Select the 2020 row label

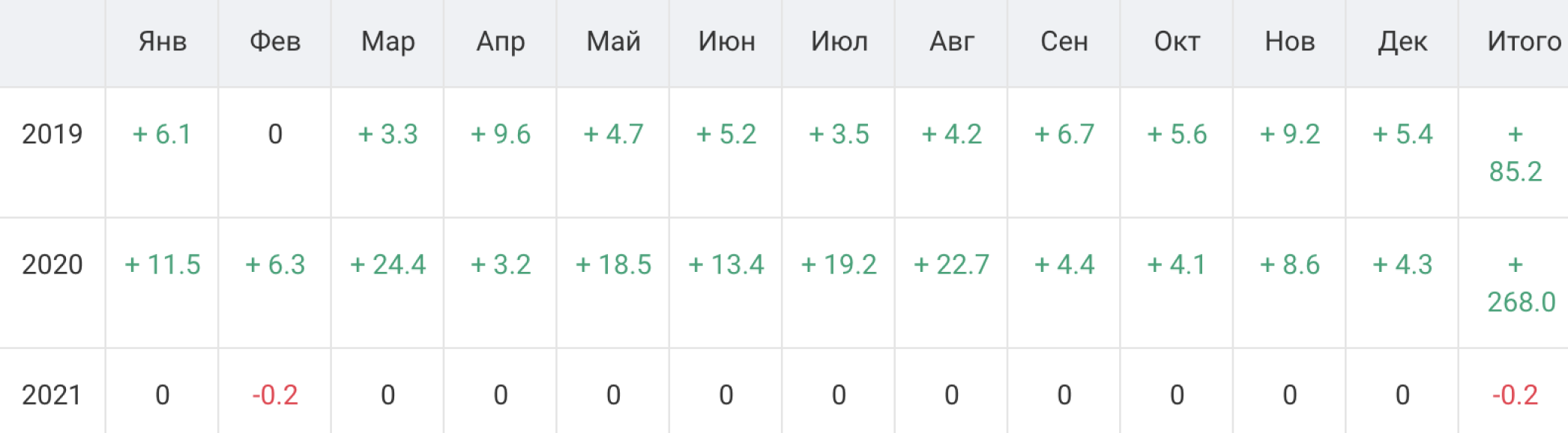(52, 264)
